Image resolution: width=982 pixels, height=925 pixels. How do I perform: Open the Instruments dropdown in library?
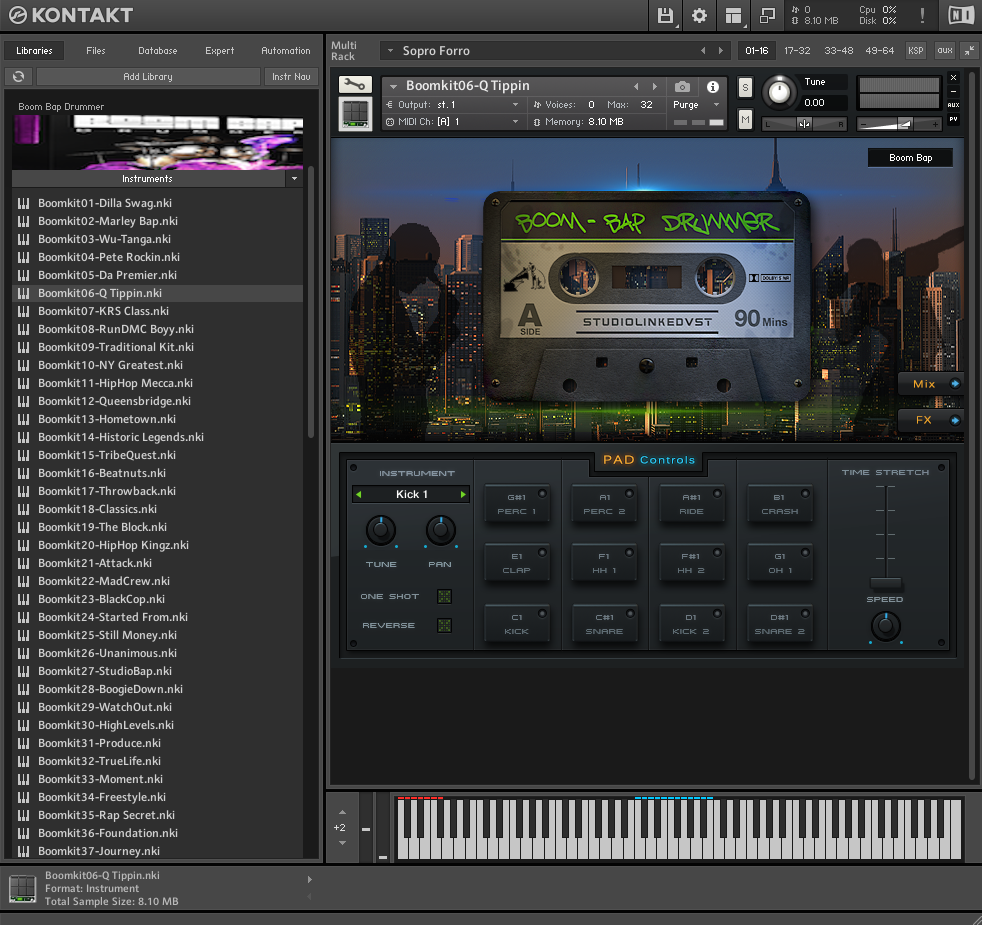294,178
